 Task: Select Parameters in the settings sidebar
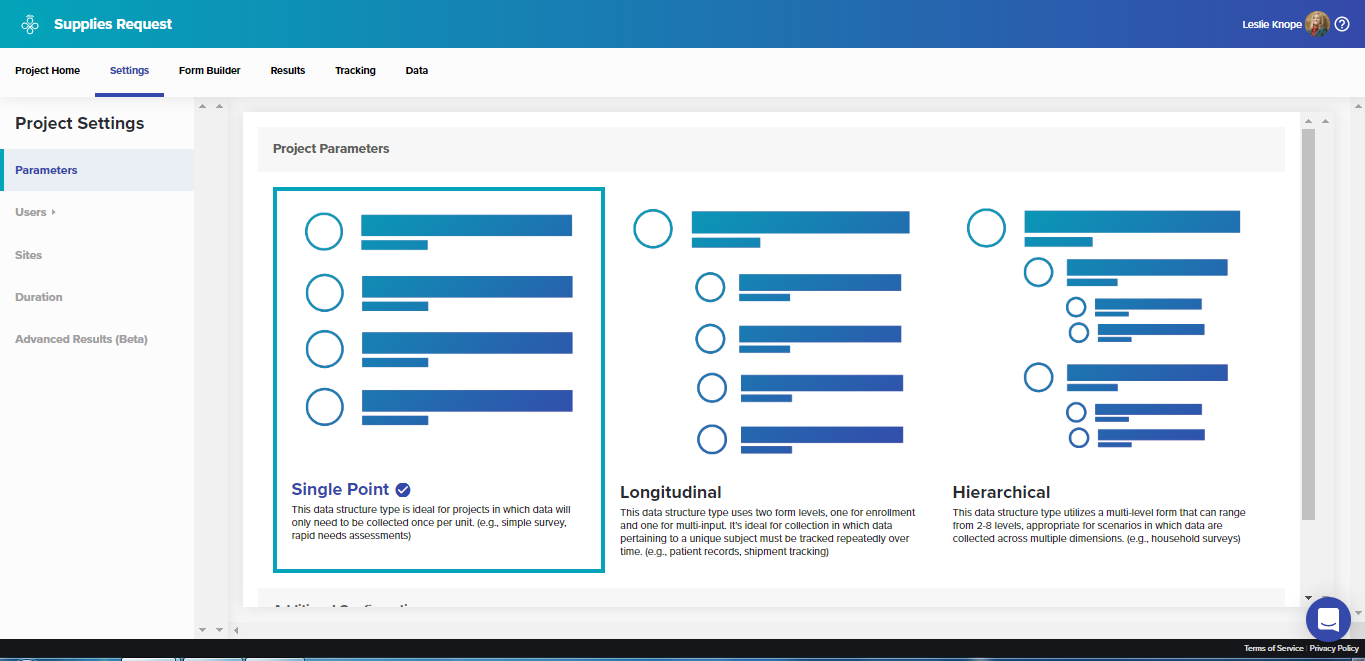[x=97, y=170]
